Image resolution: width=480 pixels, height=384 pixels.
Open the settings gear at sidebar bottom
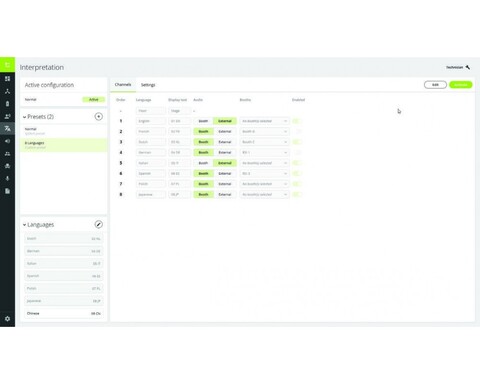[x=7, y=319]
